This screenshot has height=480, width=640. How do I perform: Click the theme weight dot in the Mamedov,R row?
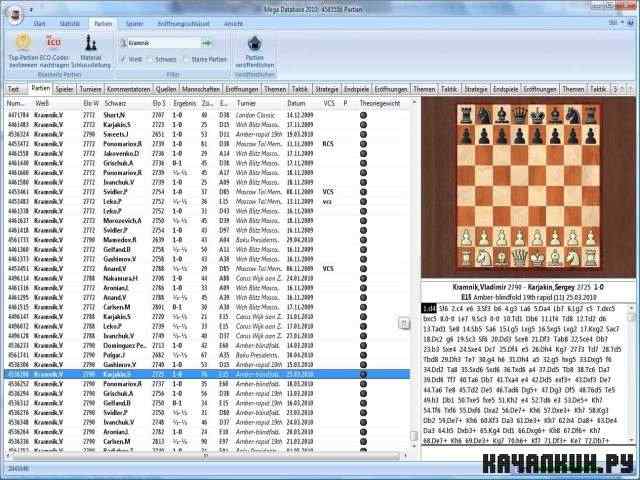point(363,240)
